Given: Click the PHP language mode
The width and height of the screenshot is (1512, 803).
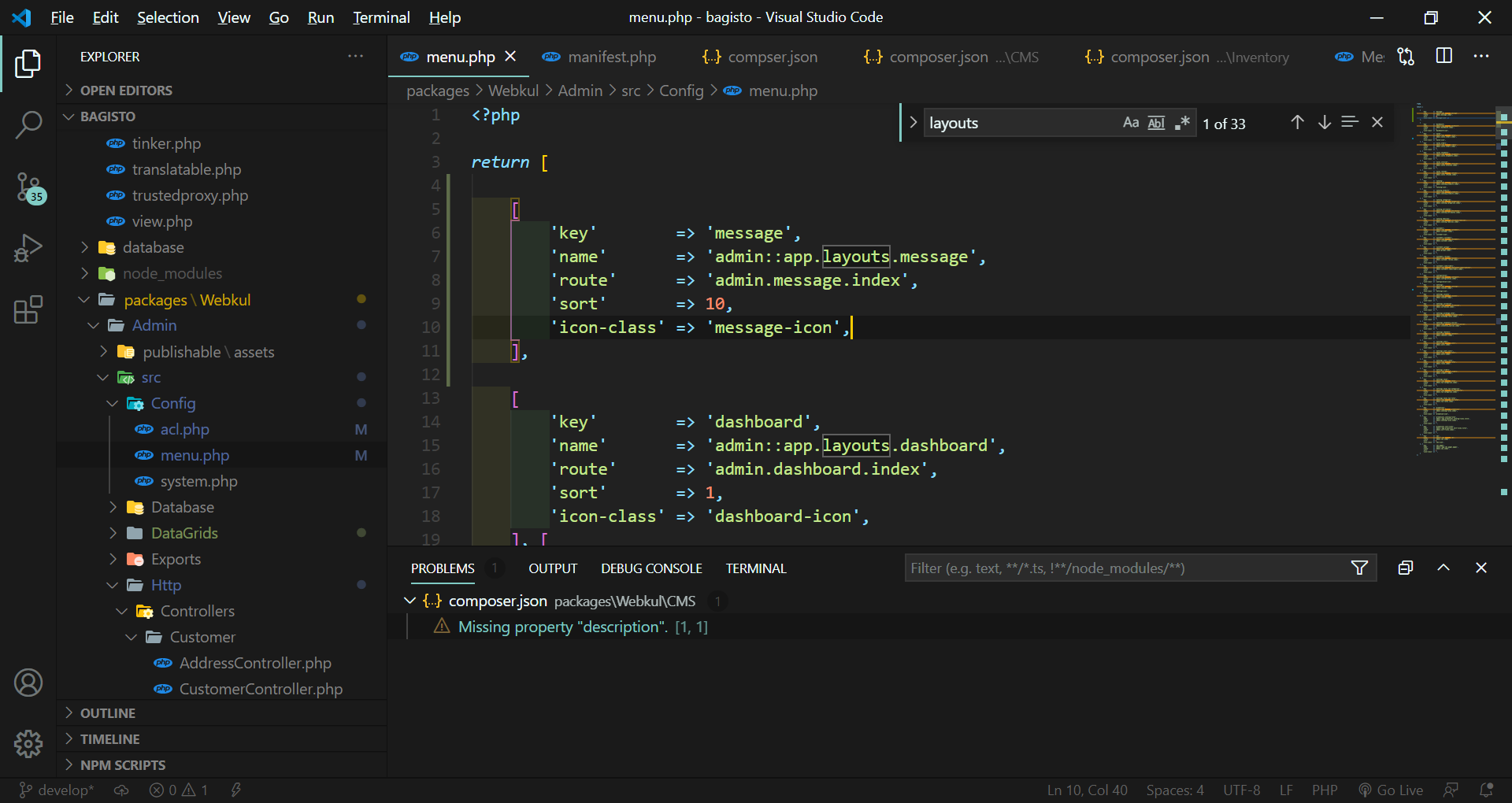Looking at the screenshot, I should (x=1325, y=790).
